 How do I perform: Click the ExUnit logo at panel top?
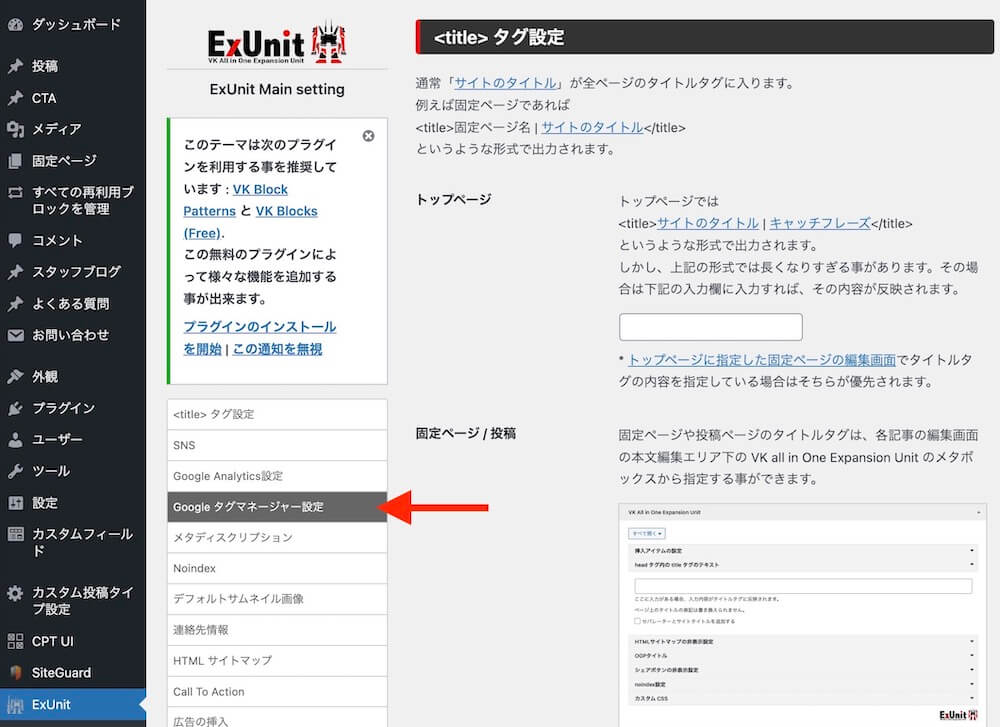(x=277, y=43)
